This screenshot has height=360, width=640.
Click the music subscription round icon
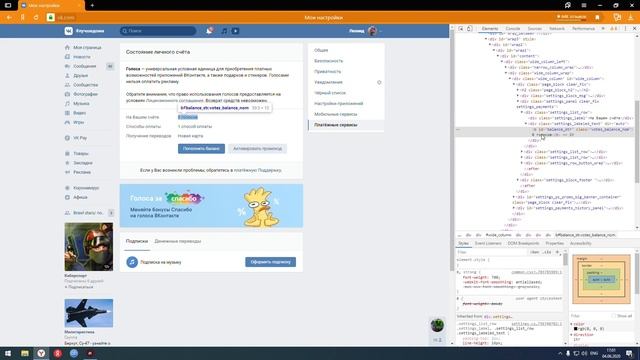coord(132,262)
